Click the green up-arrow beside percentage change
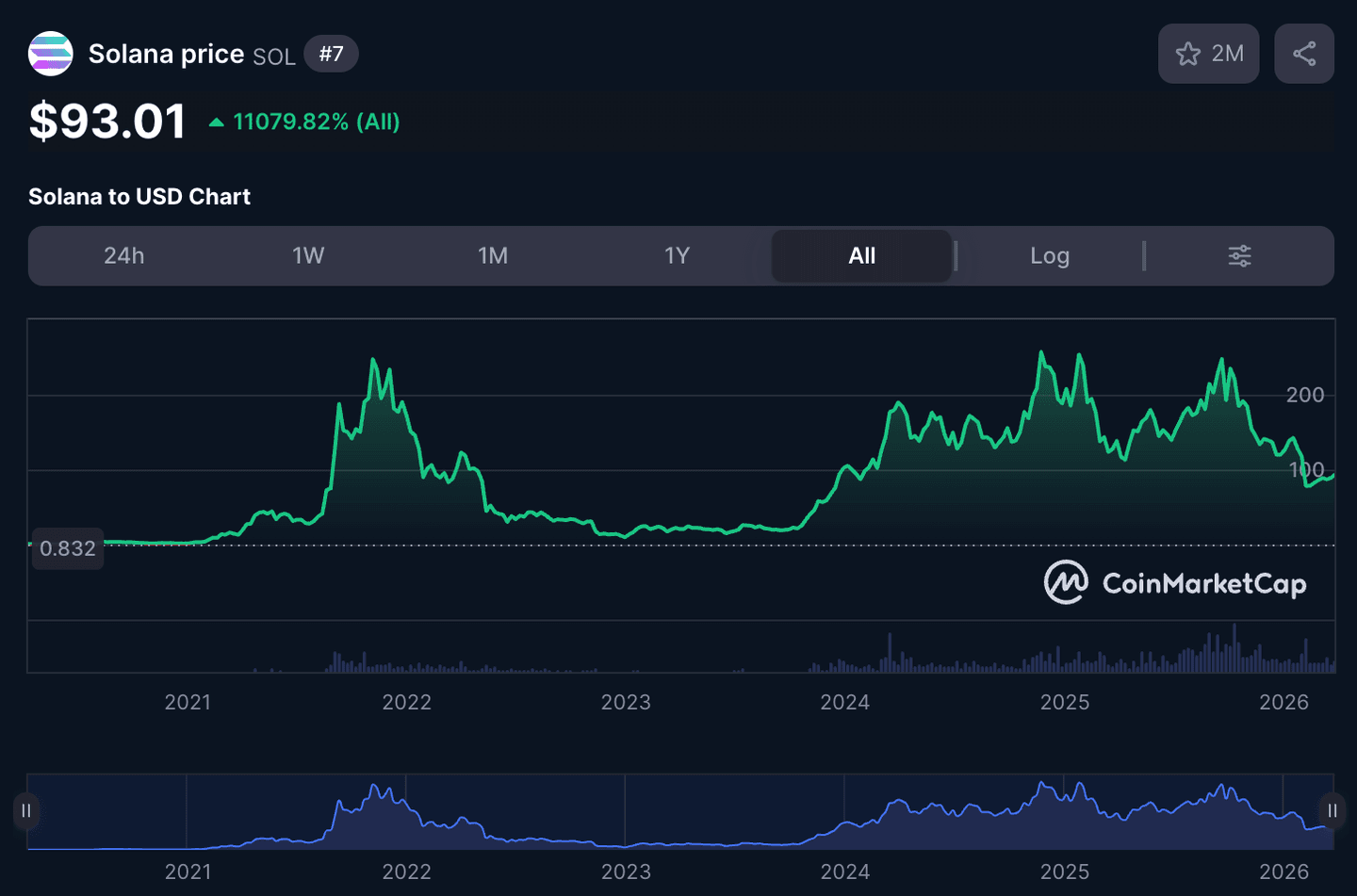 pos(217,122)
